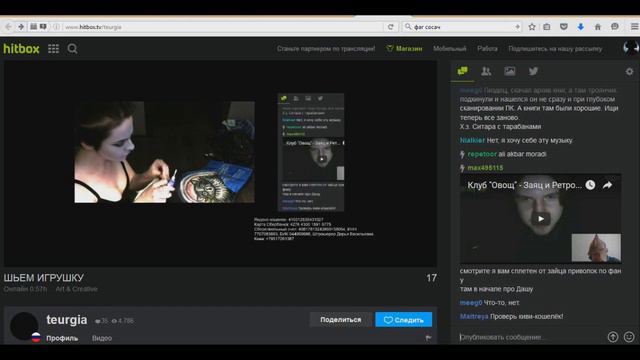This screenshot has width=640, height=360.
Task: Go to browser home page icon
Action: (598, 27)
